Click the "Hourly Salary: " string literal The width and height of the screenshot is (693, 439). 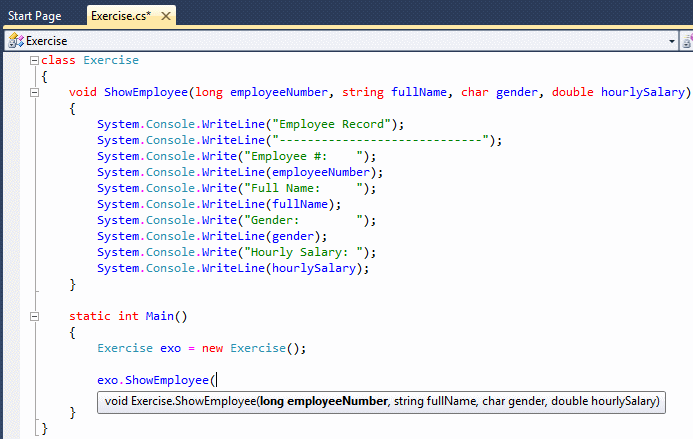coord(306,252)
